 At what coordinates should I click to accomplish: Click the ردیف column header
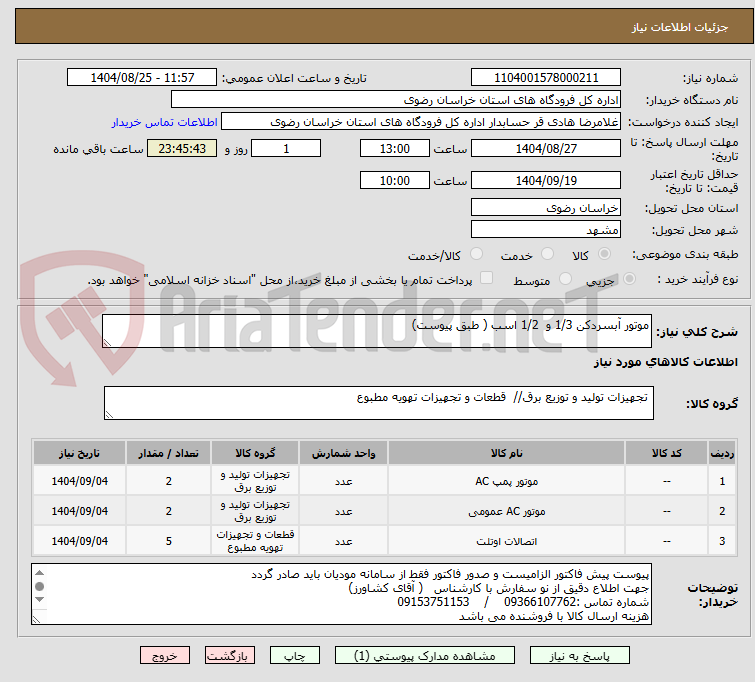[x=722, y=453]
